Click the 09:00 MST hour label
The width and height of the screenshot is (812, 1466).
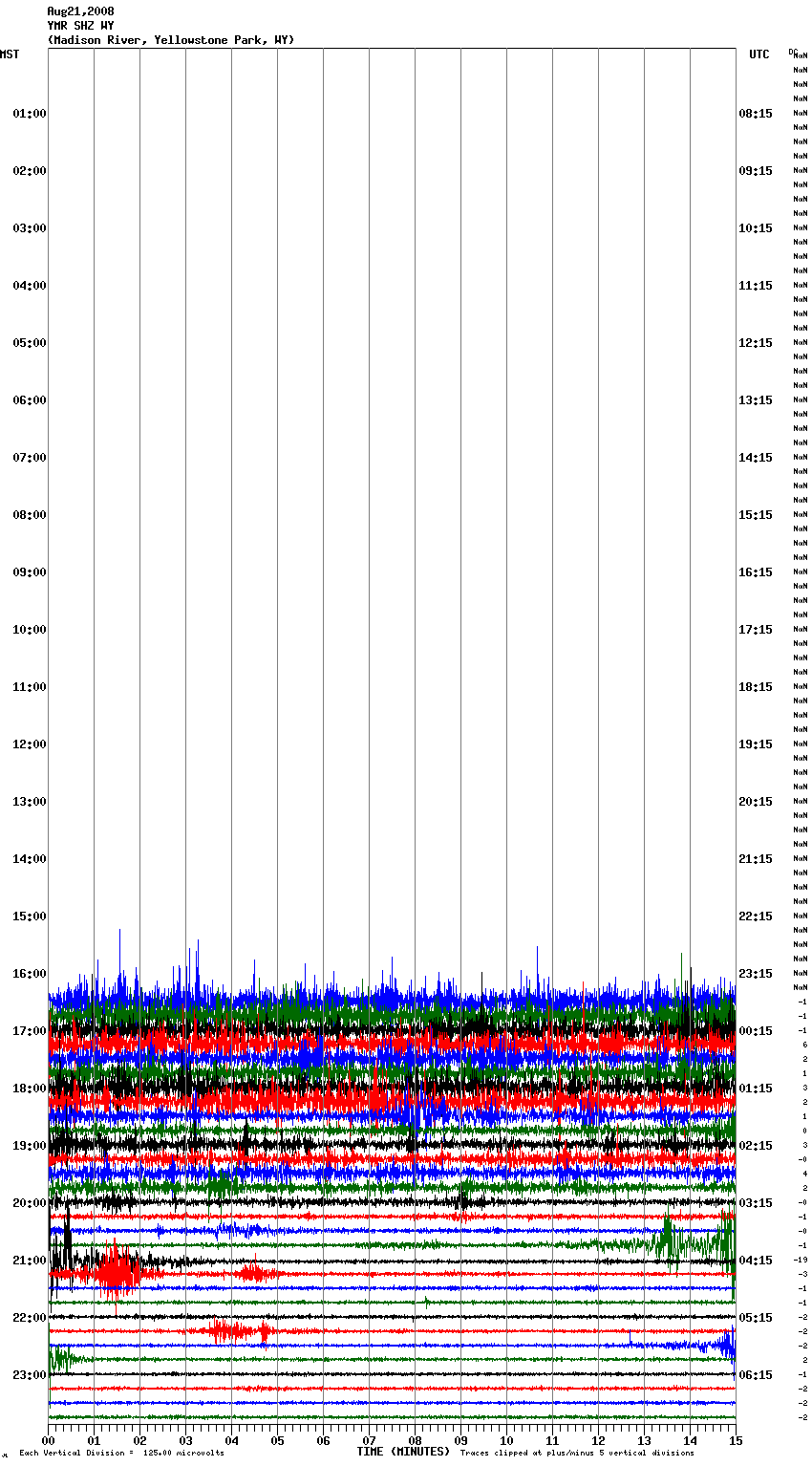[30, 572]
